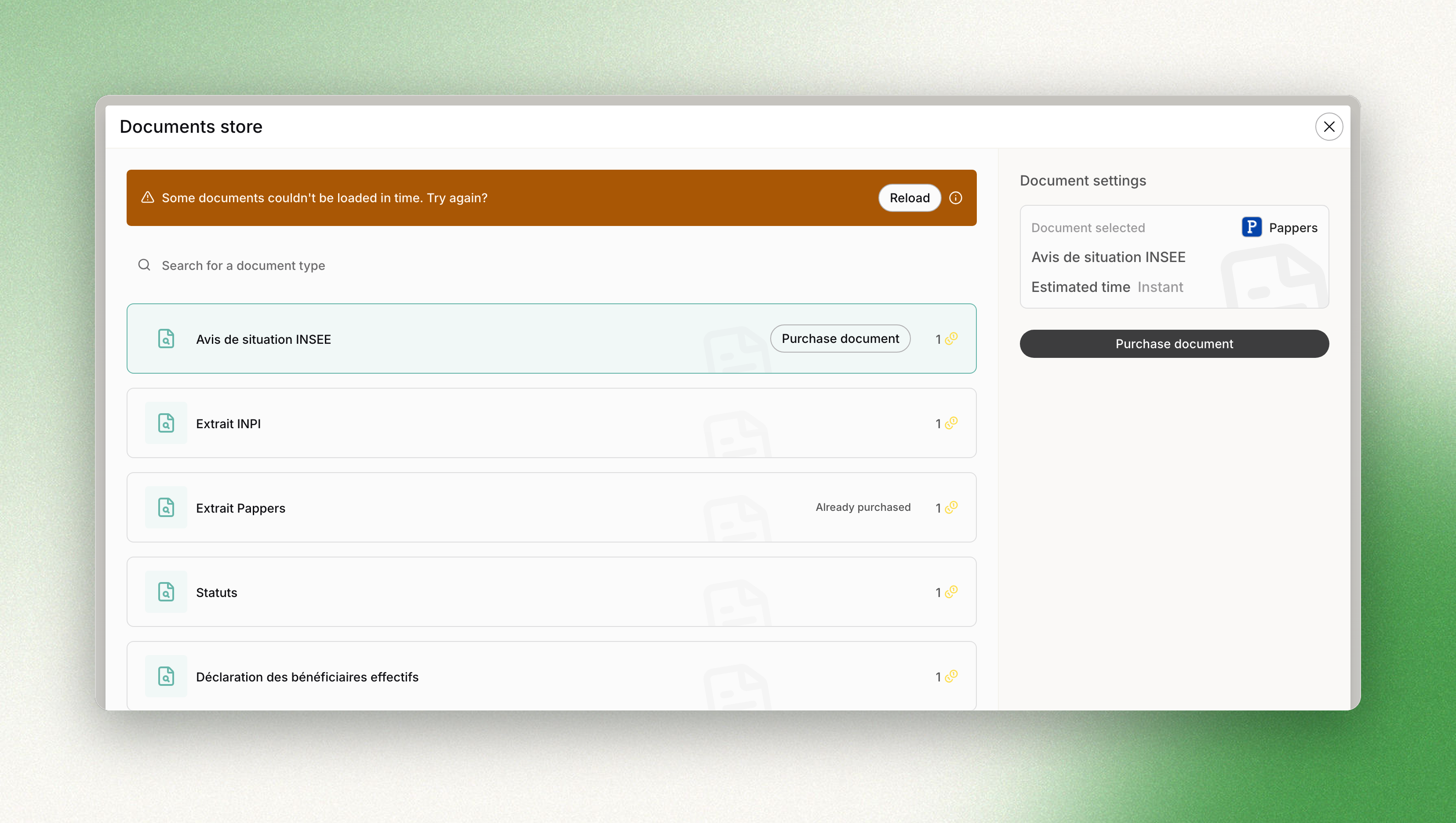Click the banner message about documents not loaded
This screenshot has height=823, width=1456.
pyautogui.click(x=324, y=198)
